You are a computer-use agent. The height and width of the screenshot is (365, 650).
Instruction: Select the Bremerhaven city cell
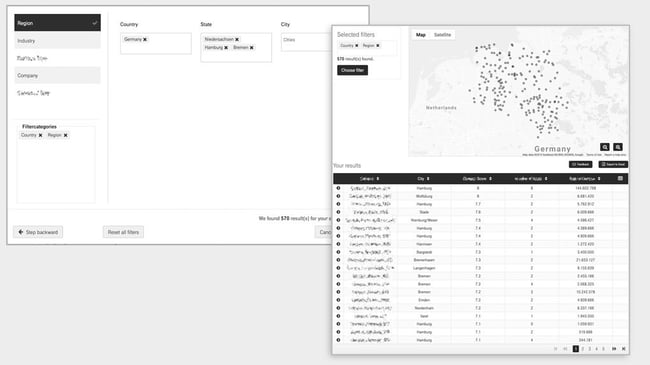pyautogui.click(x=424, y=260)
